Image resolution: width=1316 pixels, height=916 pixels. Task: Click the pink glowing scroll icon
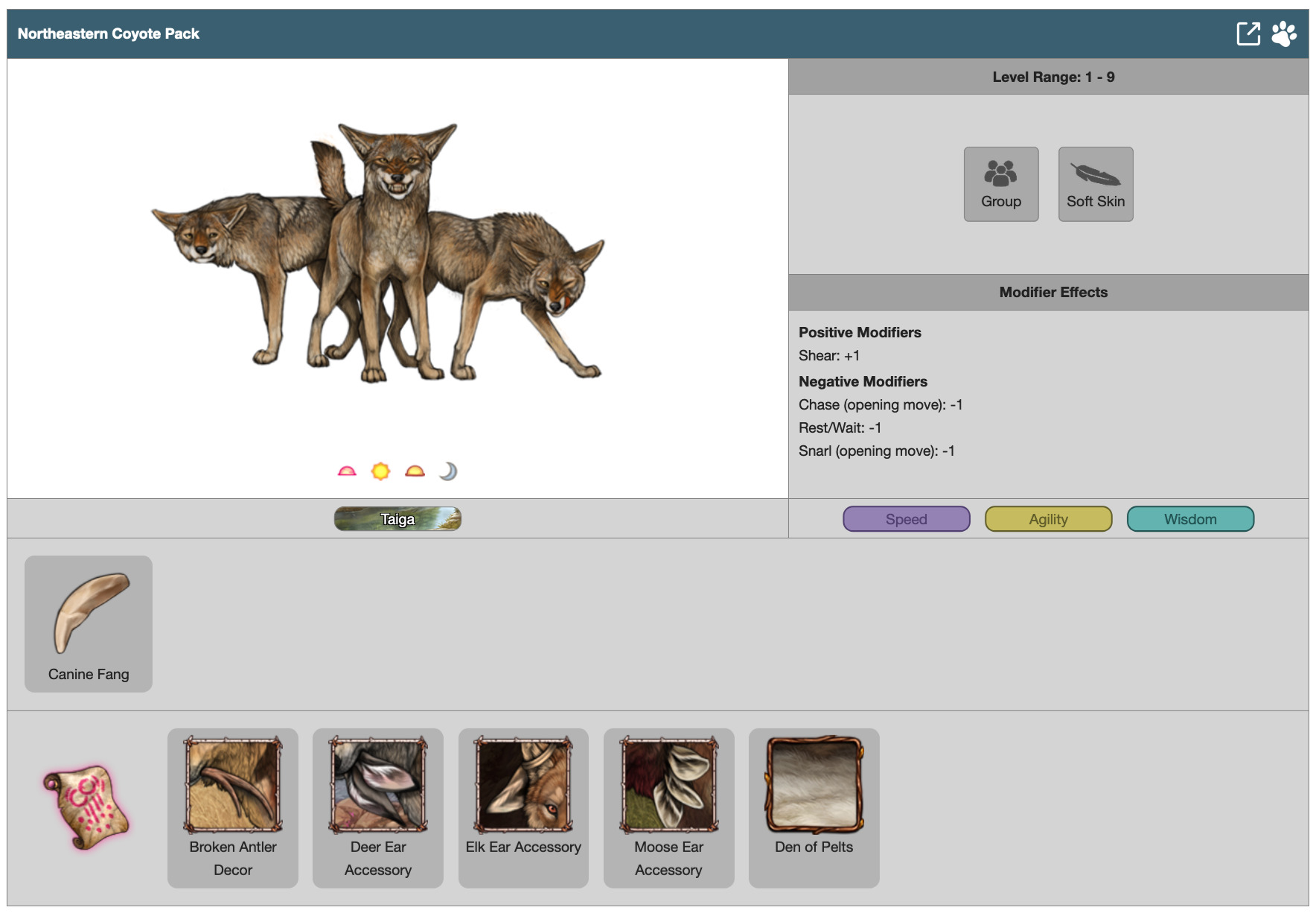pyautogui.click(x=86, y=807)
